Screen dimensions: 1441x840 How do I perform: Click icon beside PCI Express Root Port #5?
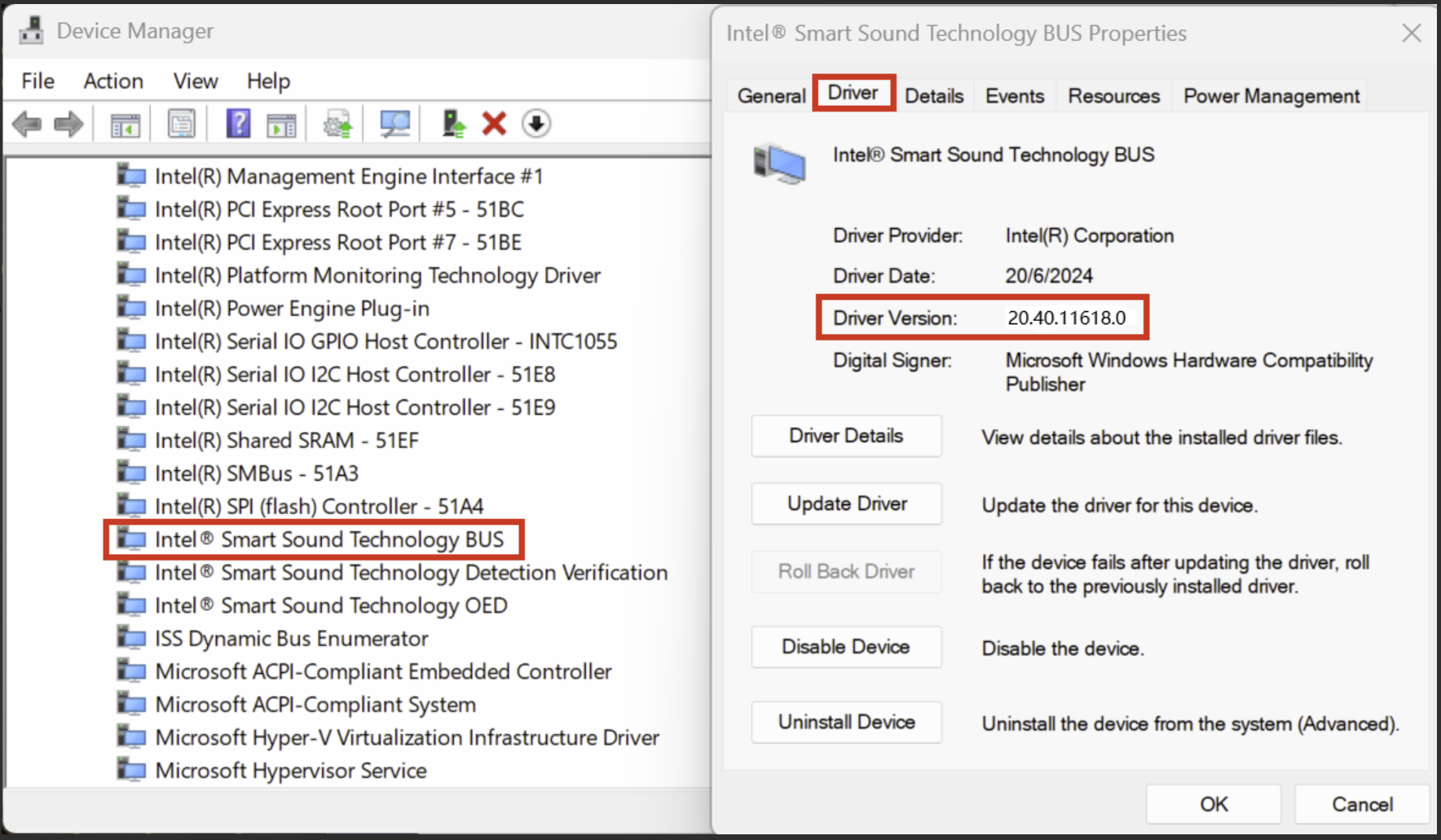point(131,209)
